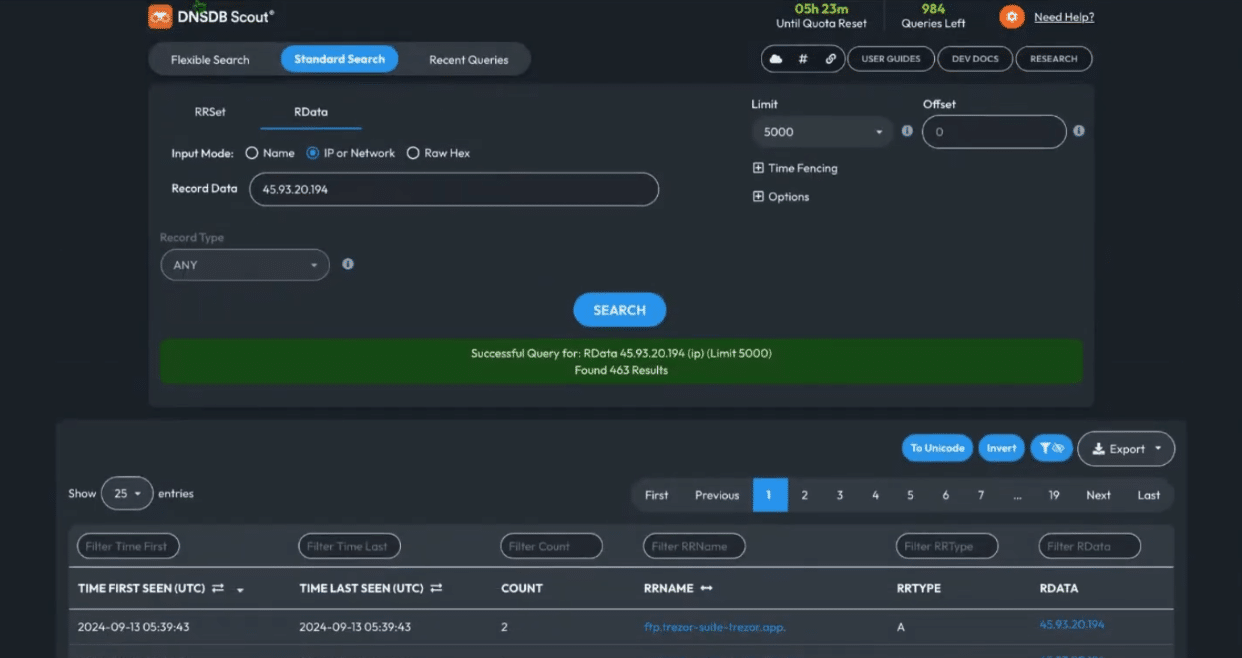The image size is (1242, 658).
Task: Open the Show 25 entries dropdown
Action: (x=127, y=493)
